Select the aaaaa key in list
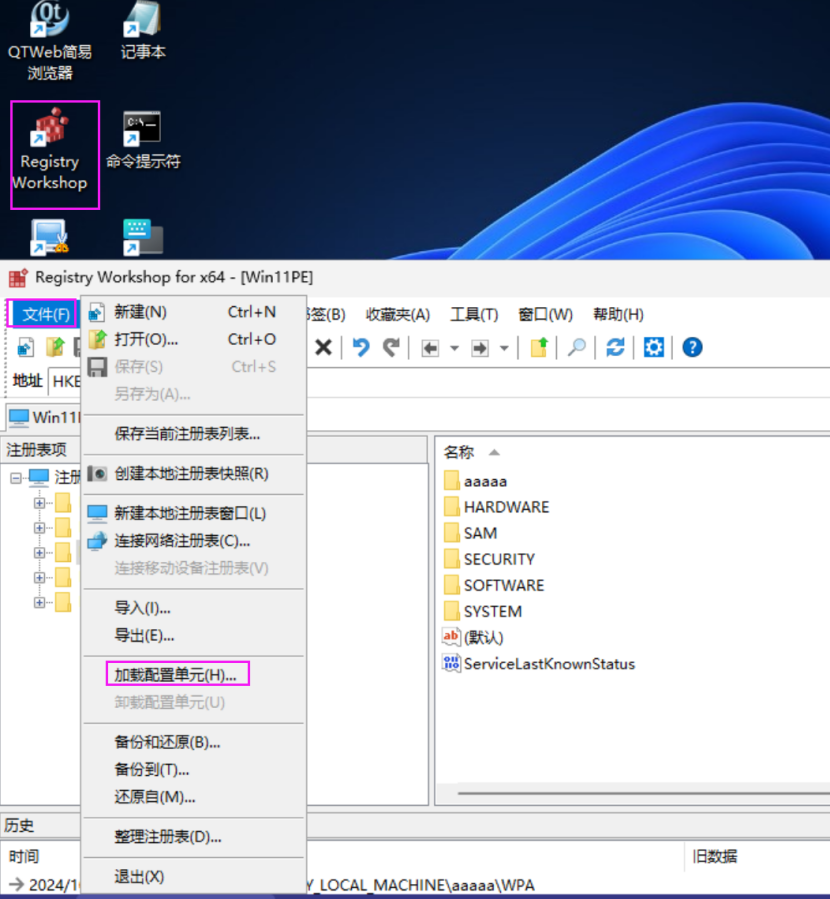 pos(476,481)
